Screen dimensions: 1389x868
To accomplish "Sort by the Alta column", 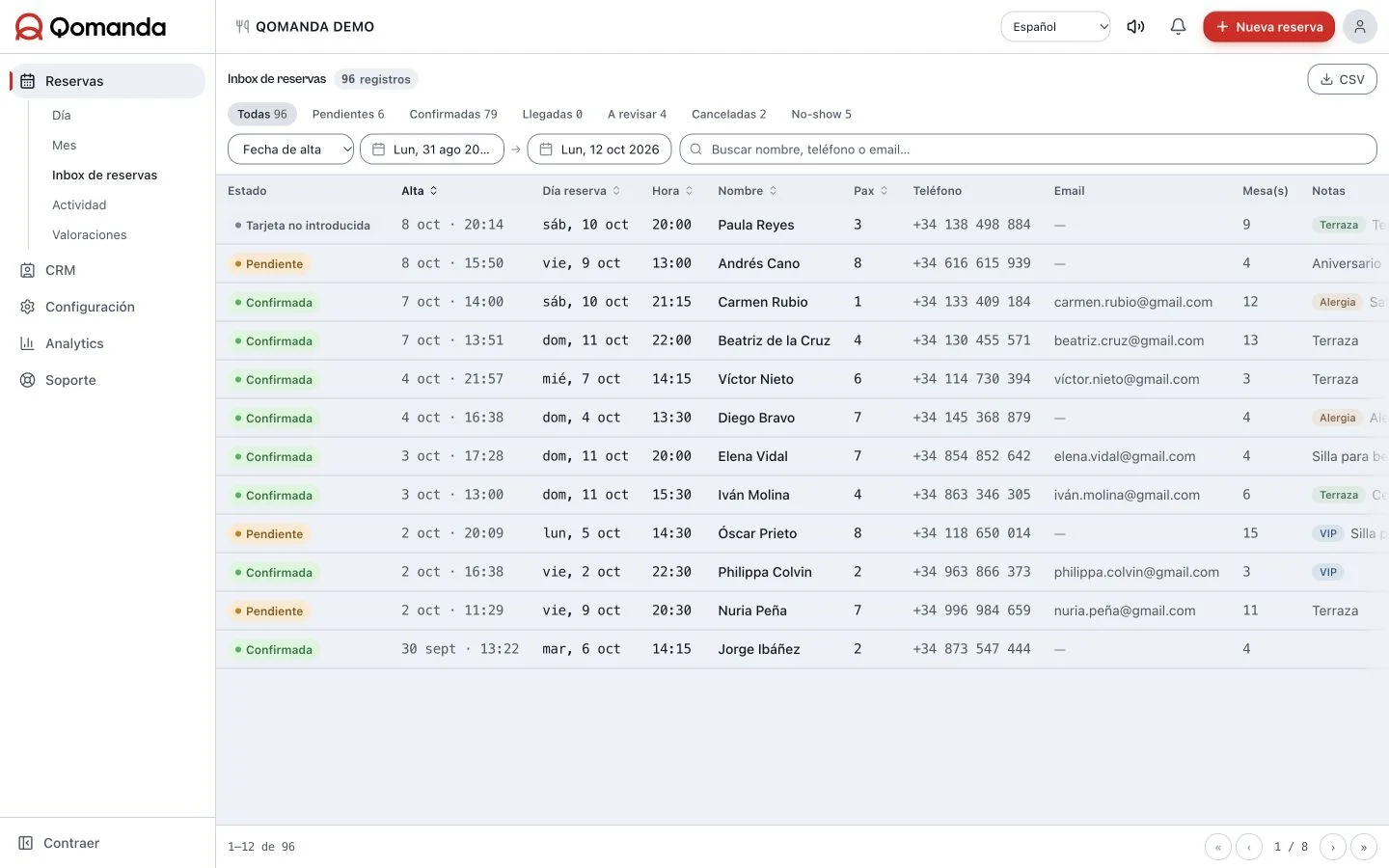I will (x=420, y=191).
